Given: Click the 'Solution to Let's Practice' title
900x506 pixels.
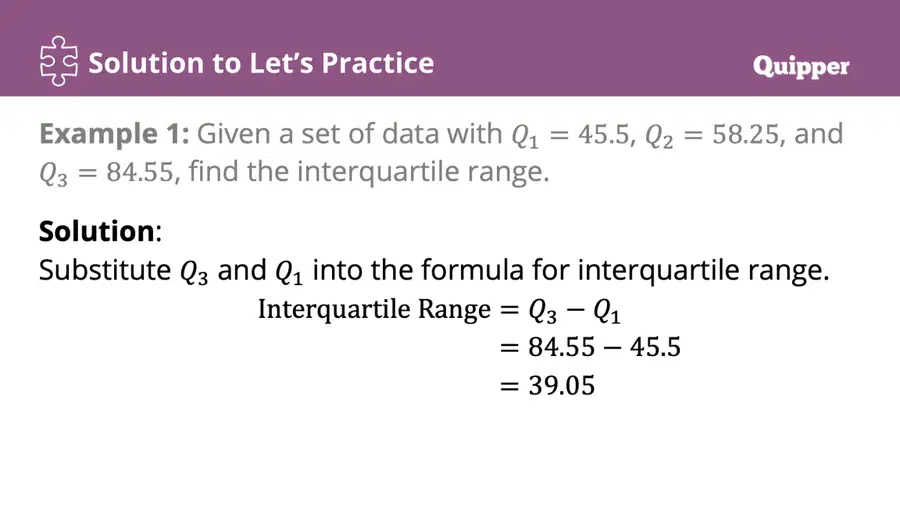Looking at the screenshot, I should click(x=261, y=63).
